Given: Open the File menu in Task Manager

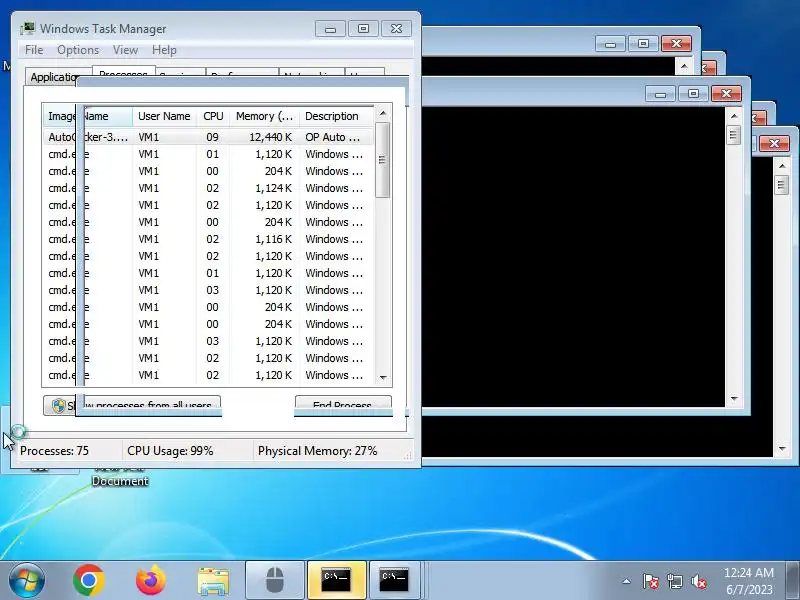Looking at the screenshot, I should click(x=34, y=50).
